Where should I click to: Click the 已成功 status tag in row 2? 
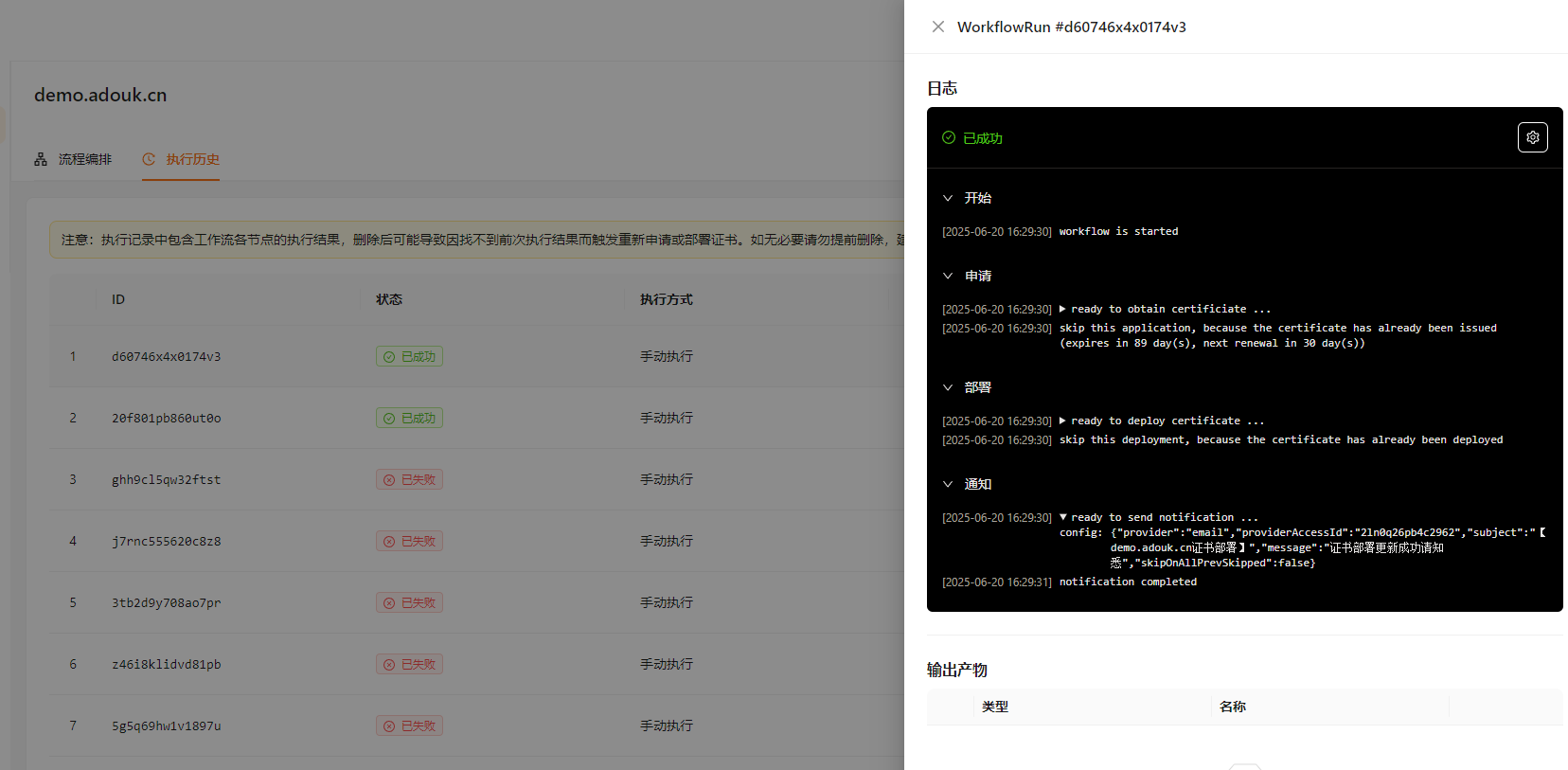point(409,419)
